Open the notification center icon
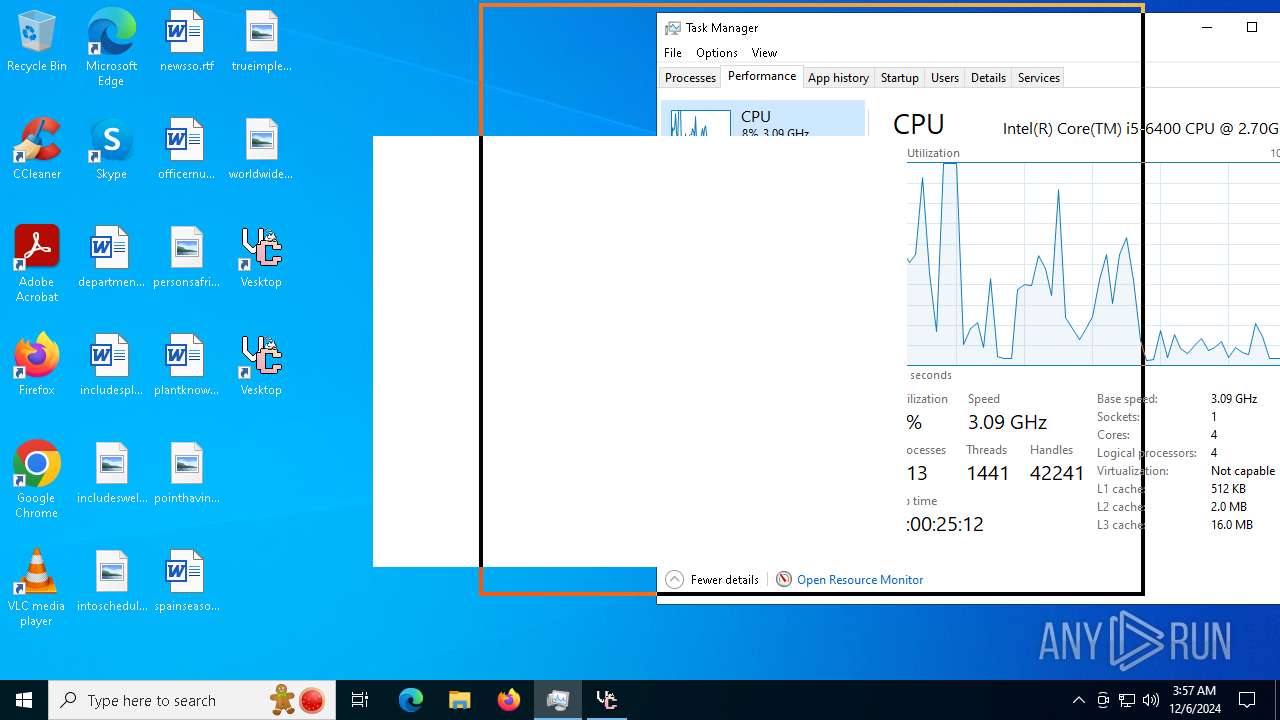 coord(1248,700)
